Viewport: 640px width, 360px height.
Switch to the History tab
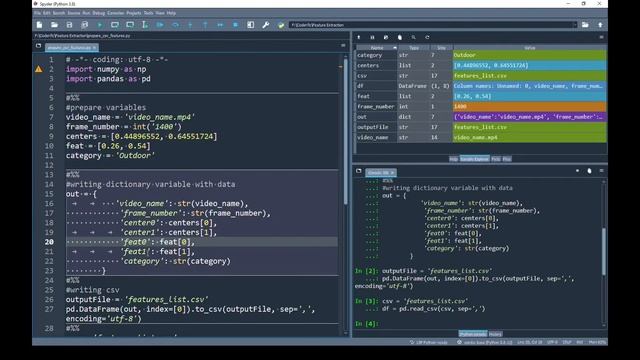(495, 334)
